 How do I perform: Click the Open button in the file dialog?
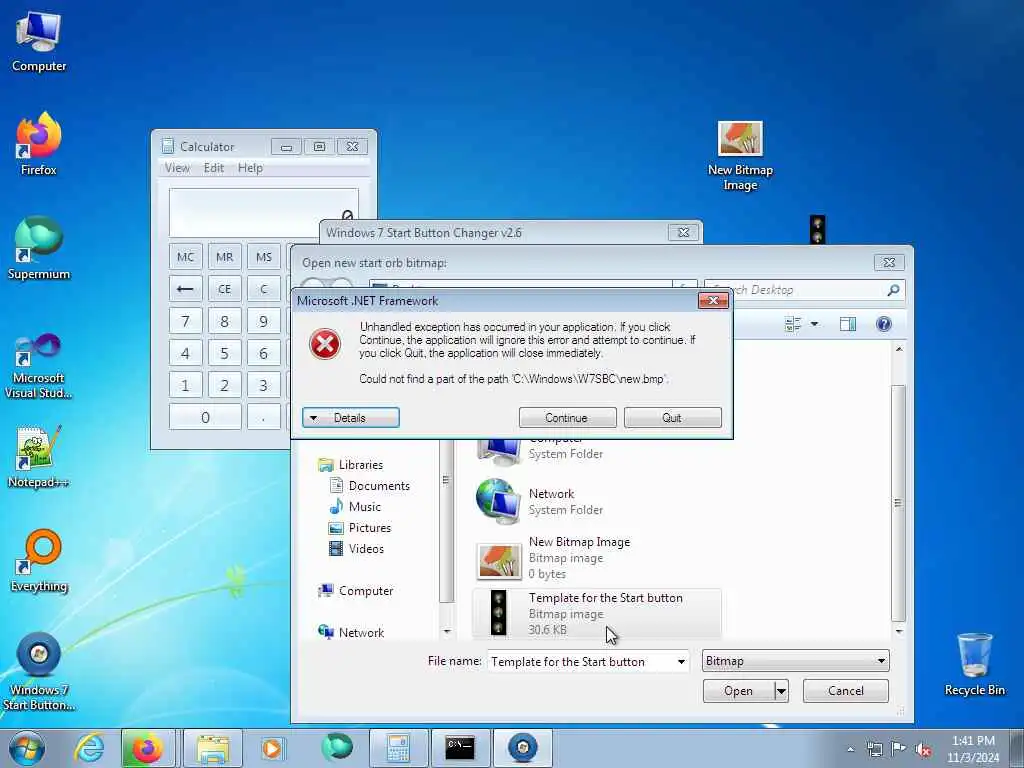click(x=739, y=691)
